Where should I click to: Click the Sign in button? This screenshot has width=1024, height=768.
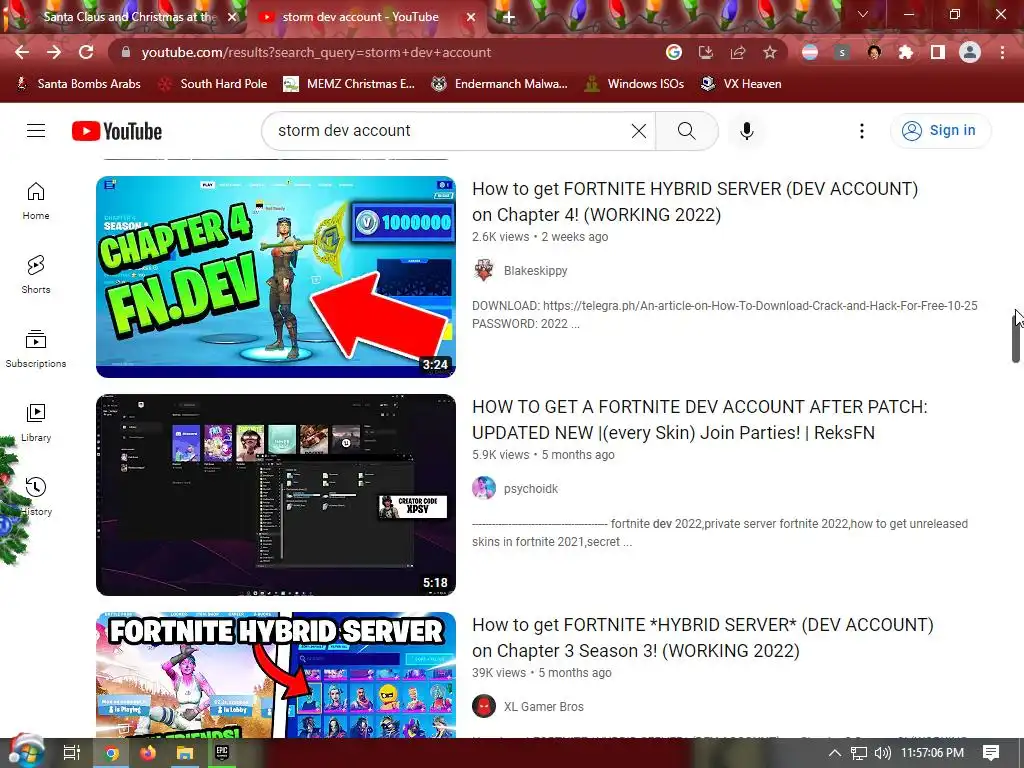pyautogui.click(x=940, y=131)
